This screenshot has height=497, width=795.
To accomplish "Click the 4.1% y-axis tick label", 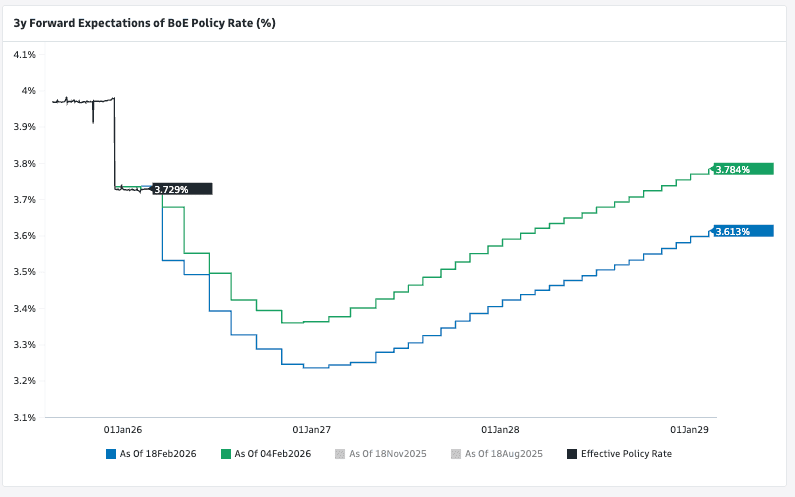I will click(x=24, y=55).
